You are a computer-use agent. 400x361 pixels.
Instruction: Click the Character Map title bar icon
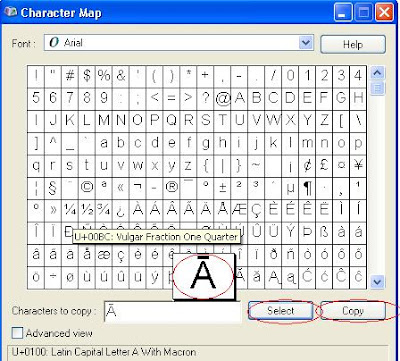(11, 12)
